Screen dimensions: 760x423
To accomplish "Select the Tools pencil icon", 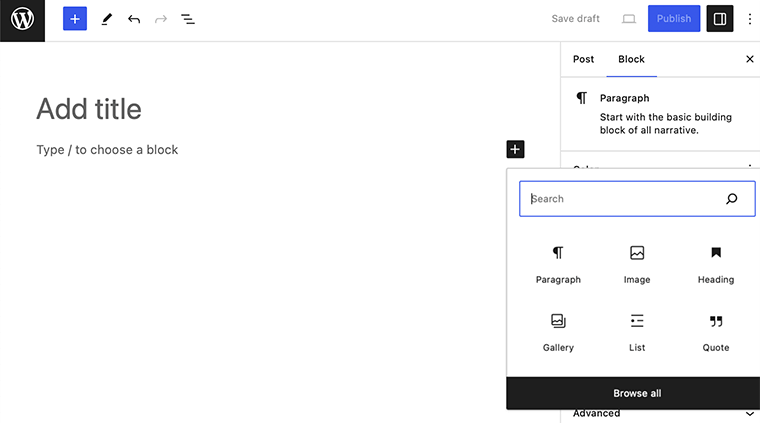I will (x=107, y=19).
